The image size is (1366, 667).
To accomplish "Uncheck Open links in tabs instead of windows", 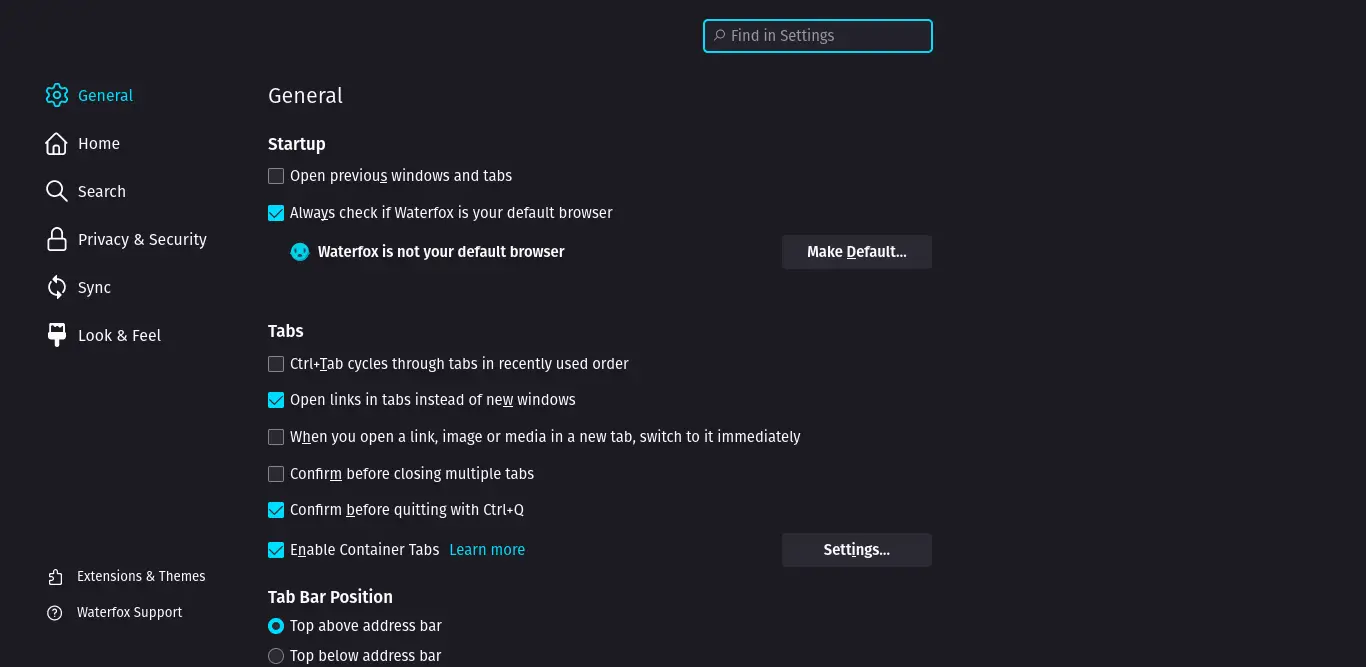I will pos(276,400).
